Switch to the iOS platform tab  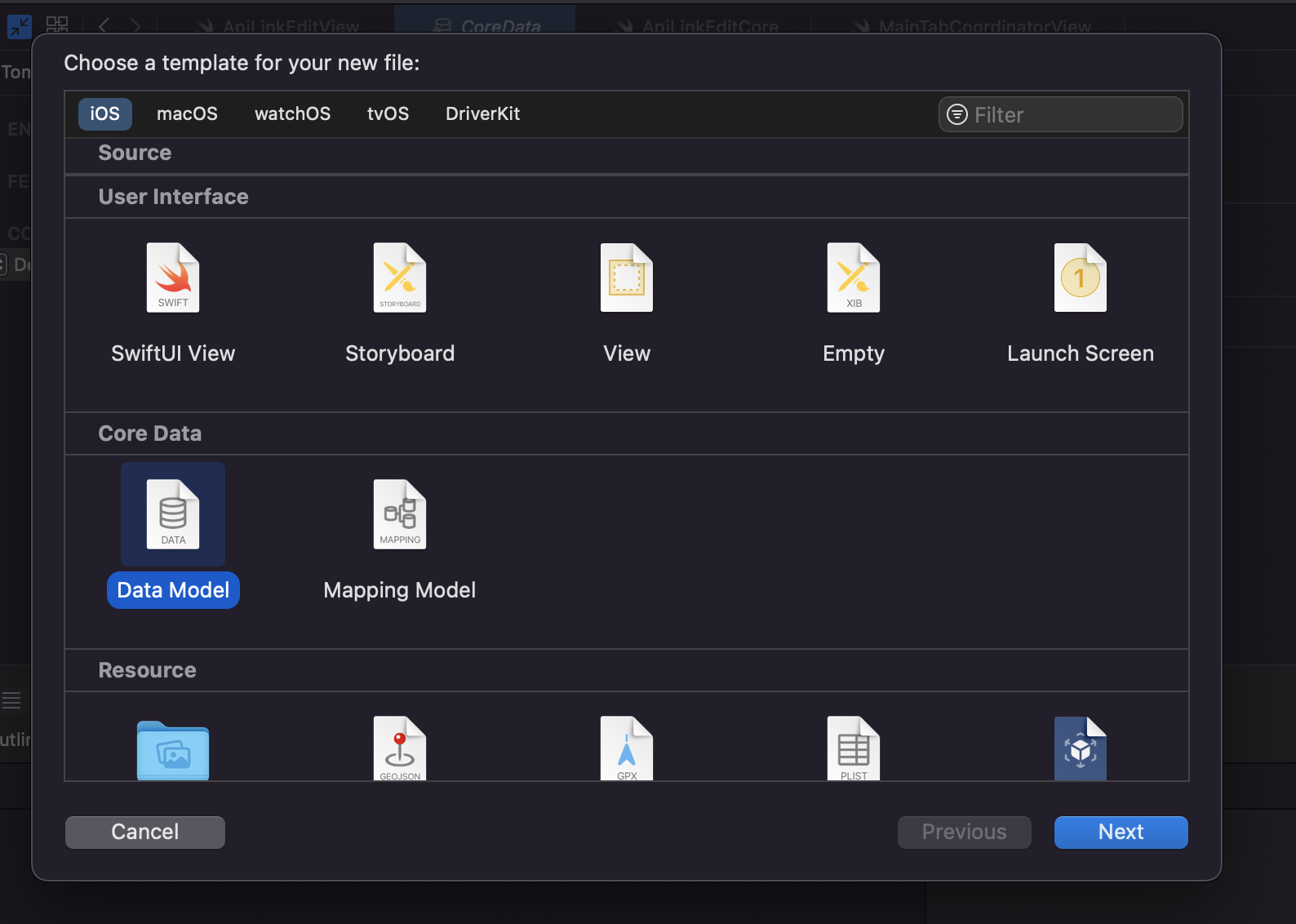point(105,113)
